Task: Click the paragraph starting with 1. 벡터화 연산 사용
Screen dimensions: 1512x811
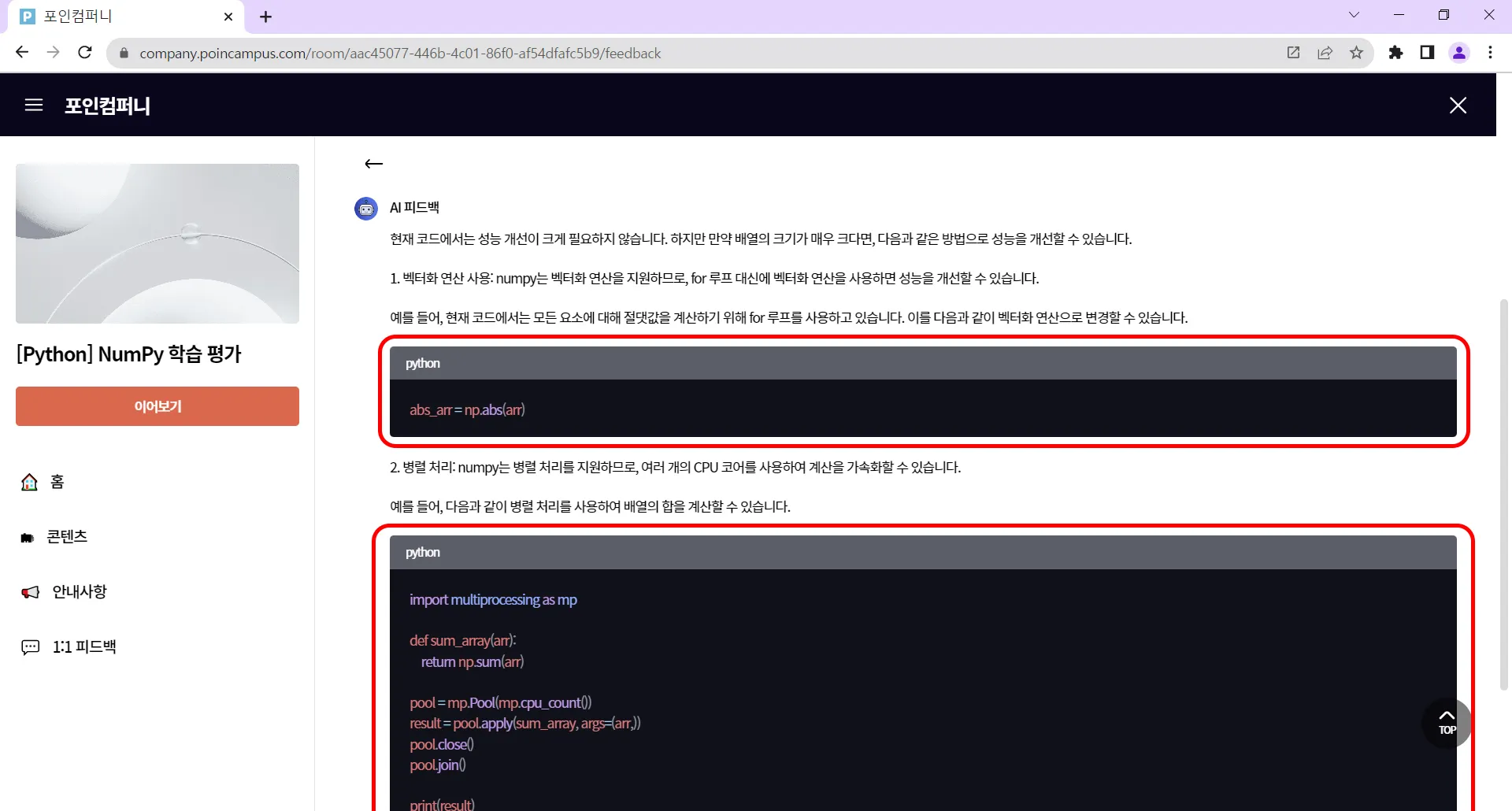Action: tap(715, 278)
